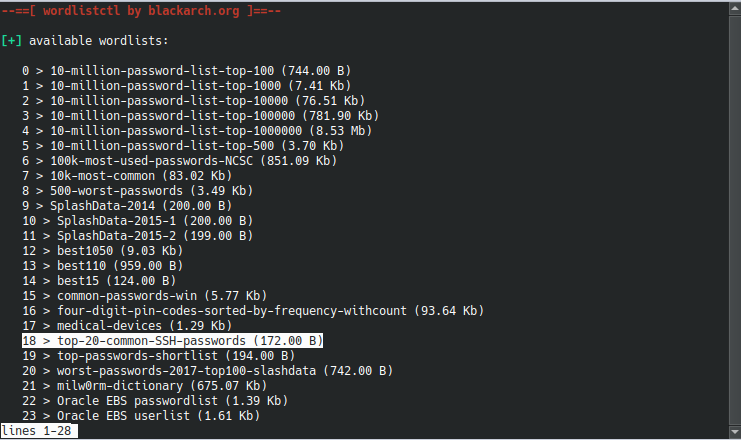This screenshot has height=440, width=741.
Task: Click the vertical scrollbar track
Action: pos(735,220)
